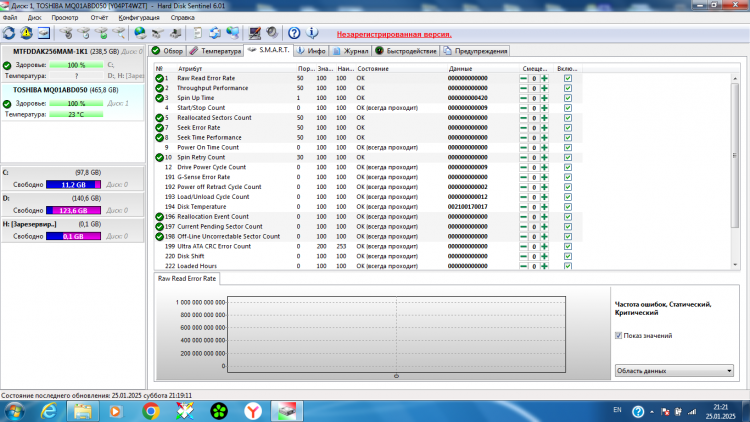Image resolution: width=750 pixels, height=422 pixels.
Task: Uncheck enable box for Disk Temperature
Action: 568,207
